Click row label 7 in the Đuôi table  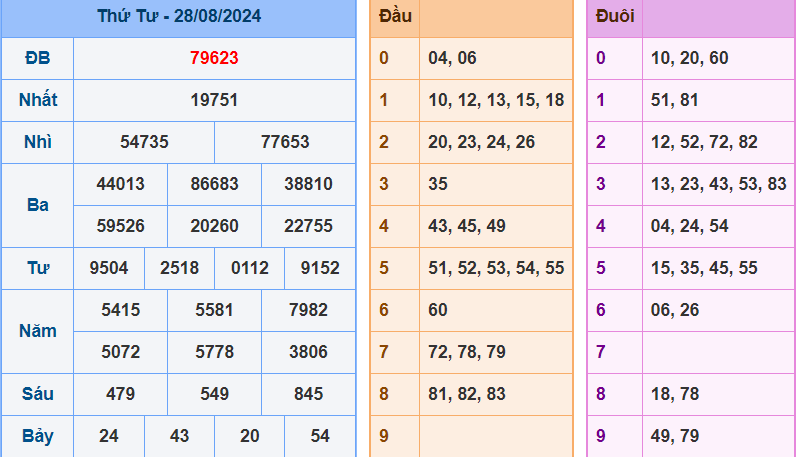coord(601,352)
